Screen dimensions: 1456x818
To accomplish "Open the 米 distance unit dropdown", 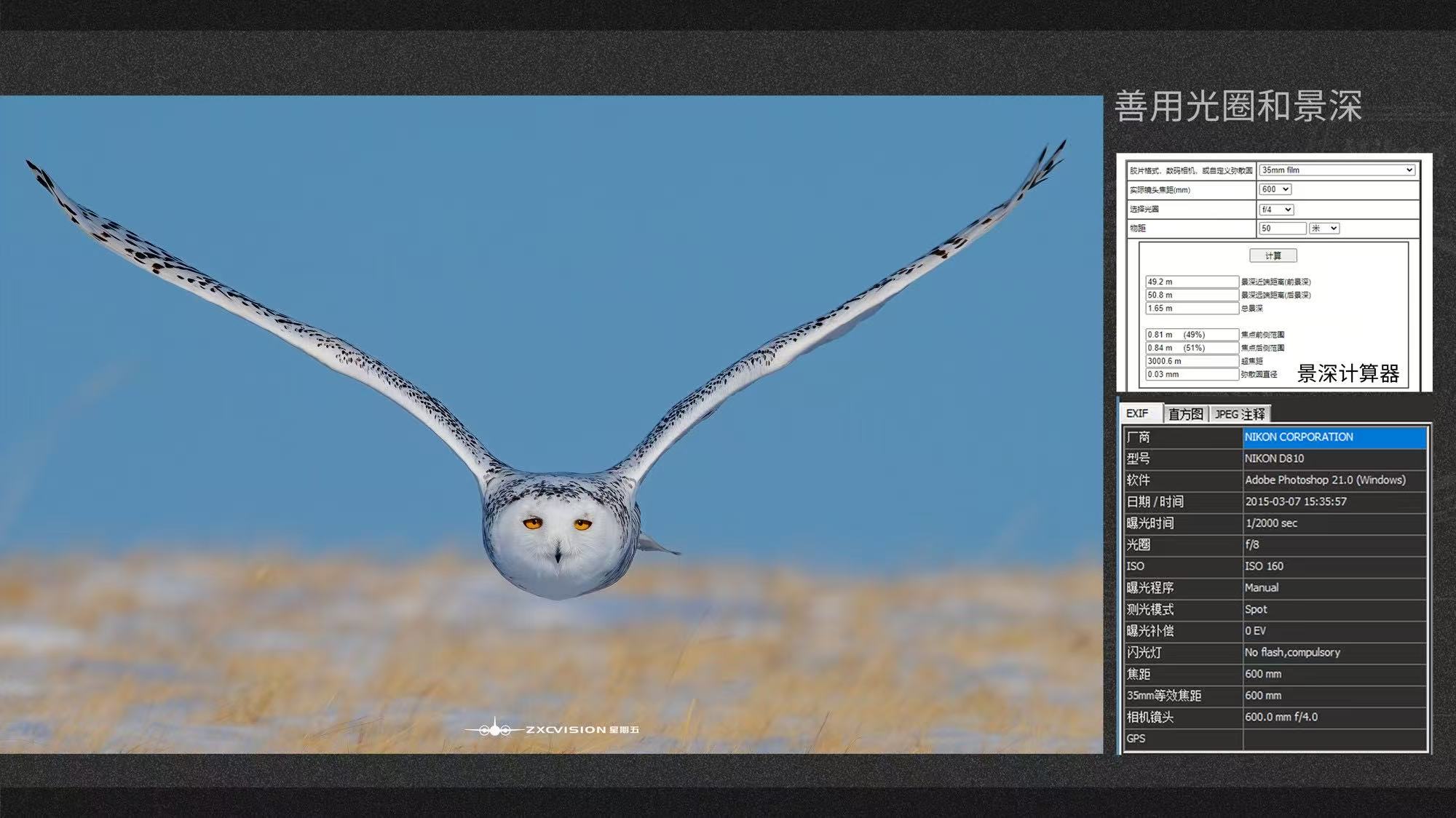I will pyautogui.click(x=1324, y=229).
